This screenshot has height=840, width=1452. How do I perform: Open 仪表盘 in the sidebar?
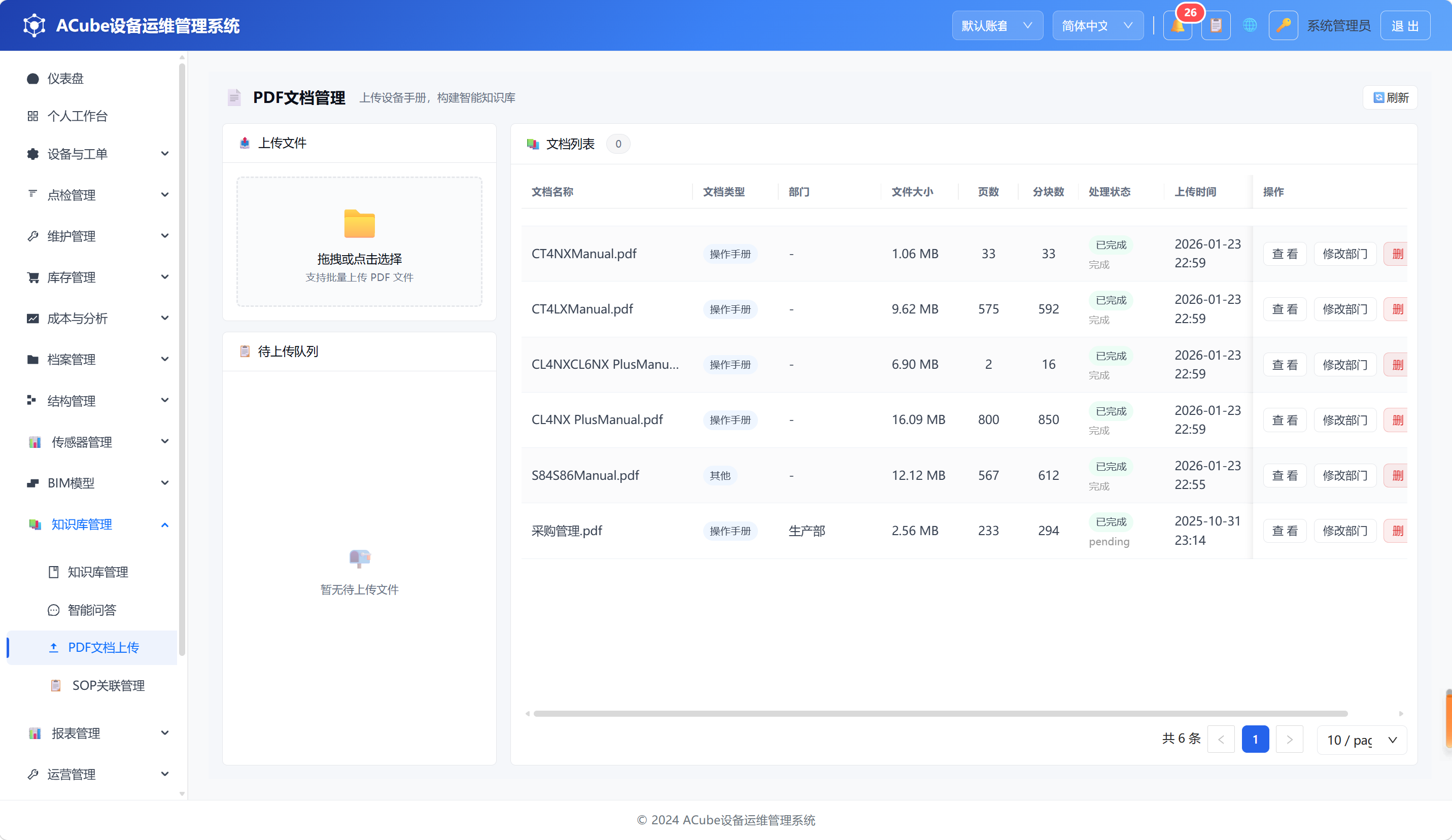coord(92,78)
